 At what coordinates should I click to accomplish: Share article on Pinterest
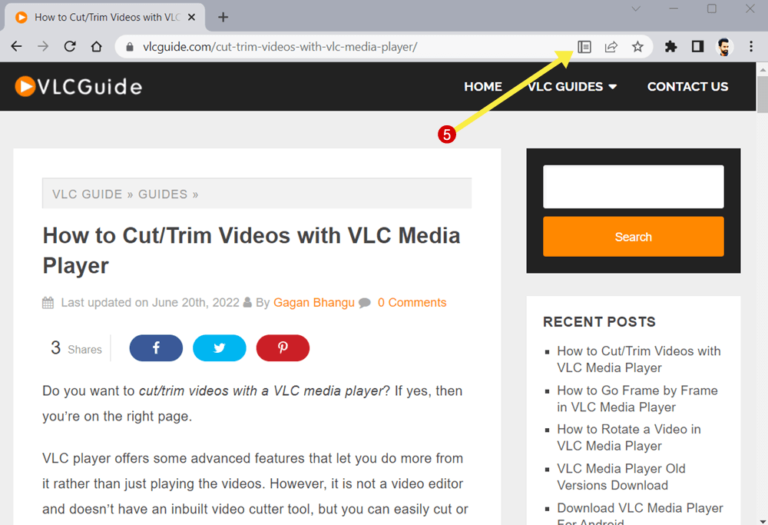pos(283,348)
